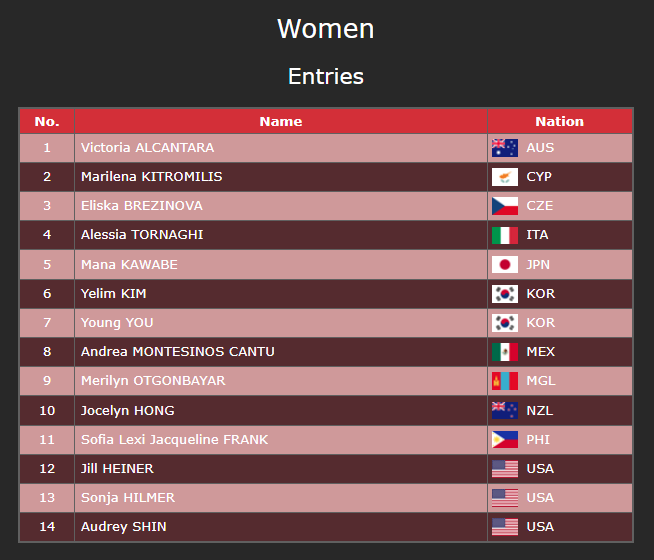Select Sofia Lexi Jacqueline FRANK row
Viewport: 654px width, 560px height.
[x=174, y=439]
